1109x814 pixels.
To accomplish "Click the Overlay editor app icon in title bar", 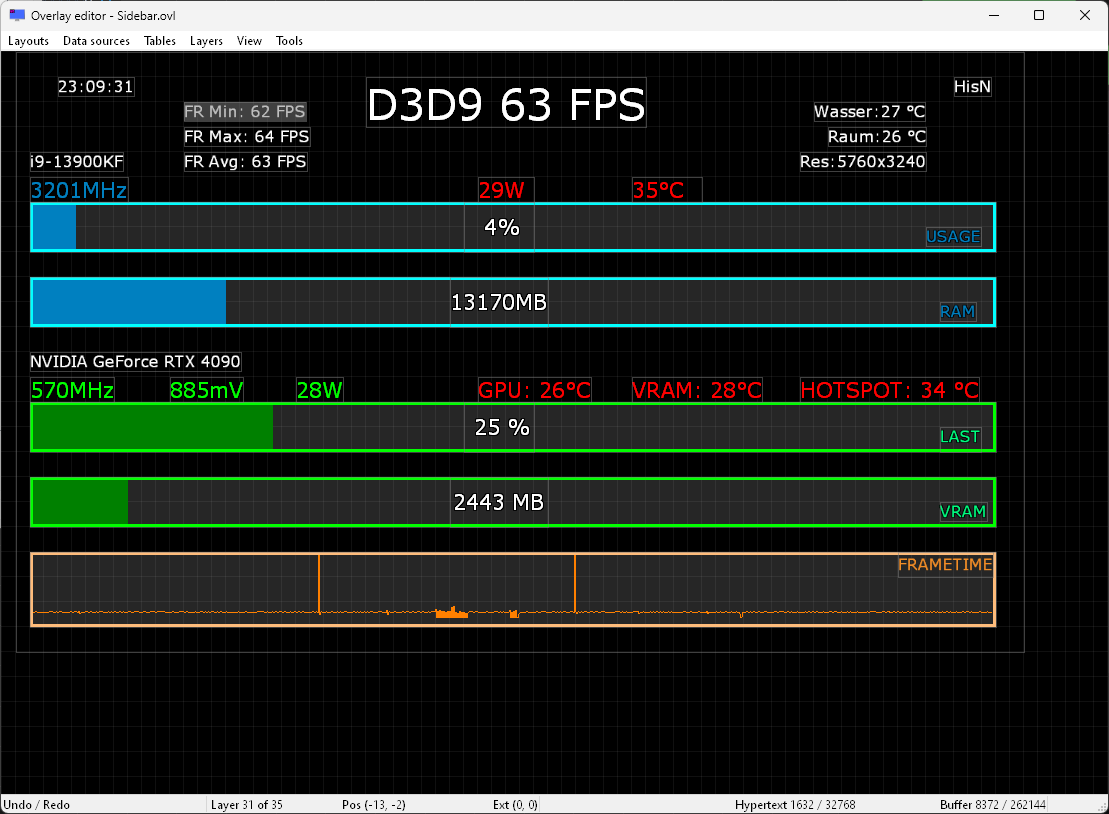I will tap(17, 15).
